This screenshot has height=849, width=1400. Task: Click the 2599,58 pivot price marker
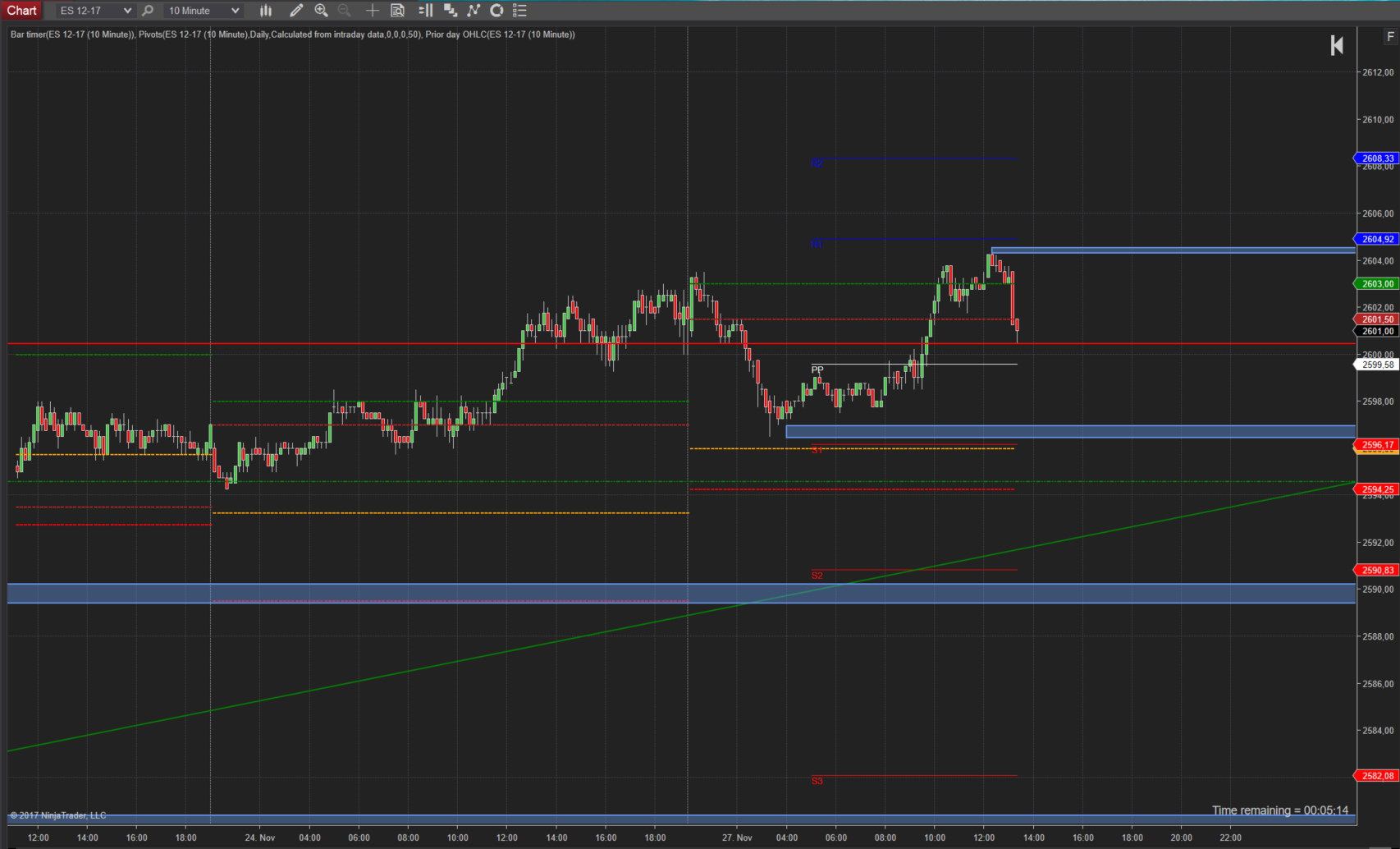tap(1375, 365)
